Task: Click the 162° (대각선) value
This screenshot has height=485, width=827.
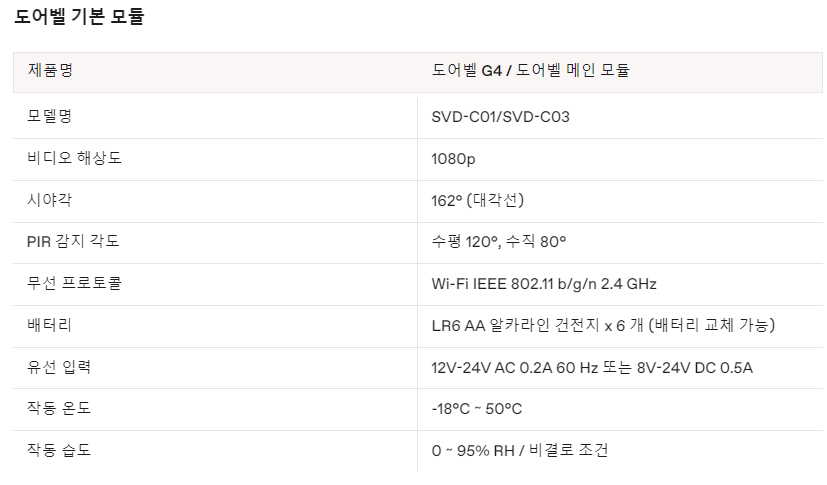Action: coord(477,200)
